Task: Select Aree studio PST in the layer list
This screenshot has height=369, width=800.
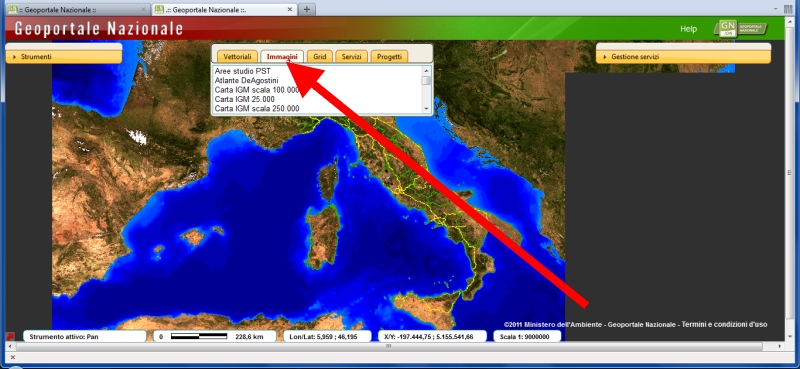Action: click(x=243, y=71)
